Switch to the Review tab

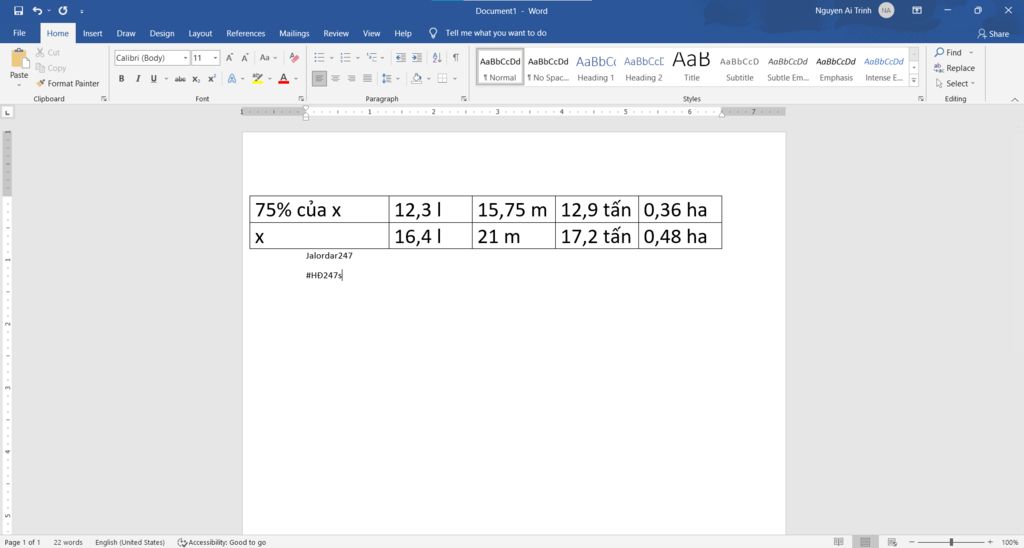pos(336,33)
